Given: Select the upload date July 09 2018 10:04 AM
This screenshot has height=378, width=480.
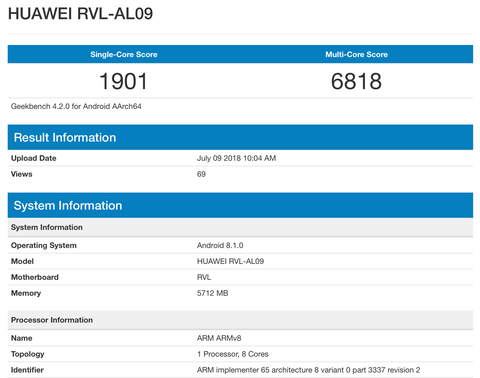Looking at the screenshot, I should (x=236, y=158).
